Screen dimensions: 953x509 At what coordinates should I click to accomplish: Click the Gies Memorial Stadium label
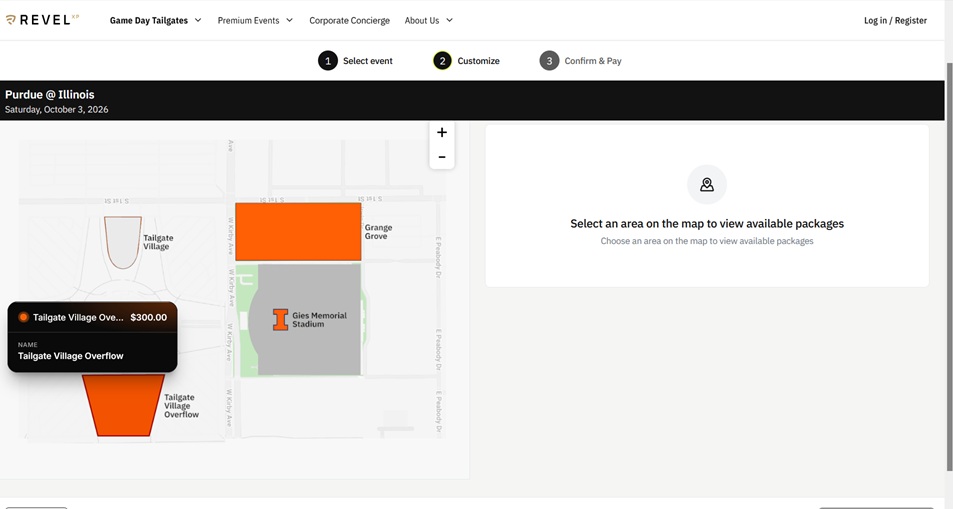point(319,320)
